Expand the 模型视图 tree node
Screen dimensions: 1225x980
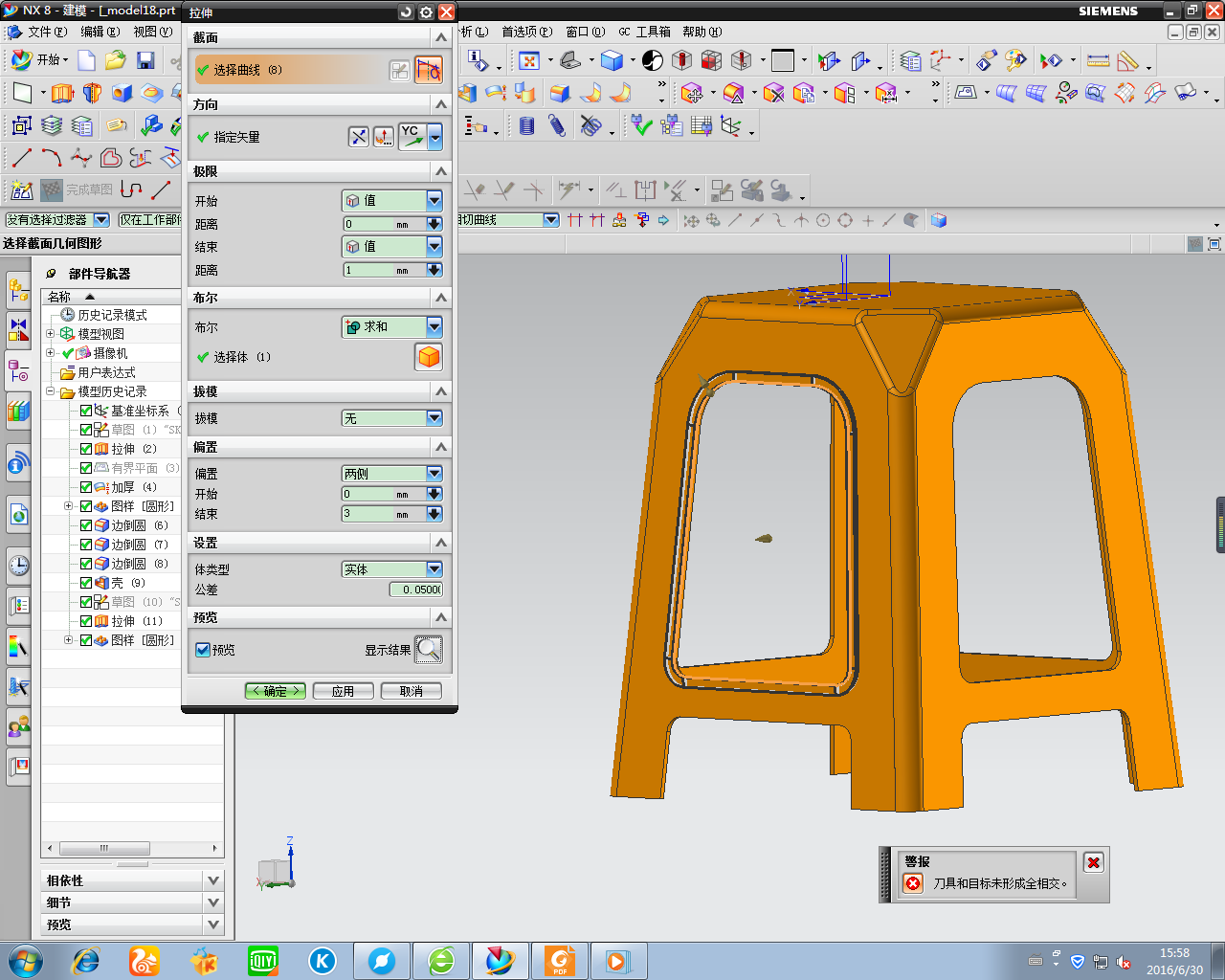pos(51,334)
